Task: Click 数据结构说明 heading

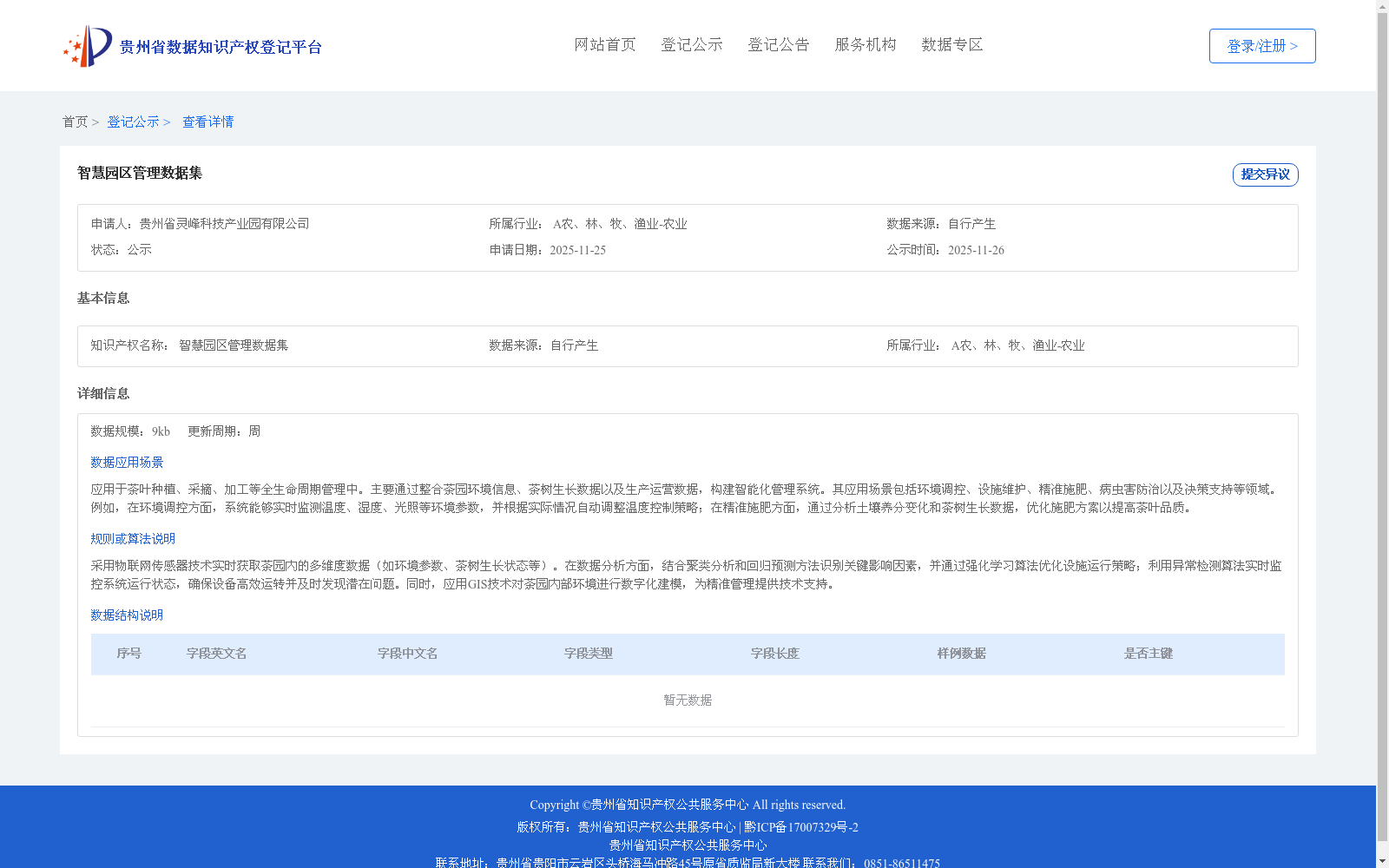Action: pyautogui.click(x=127, y=615)
